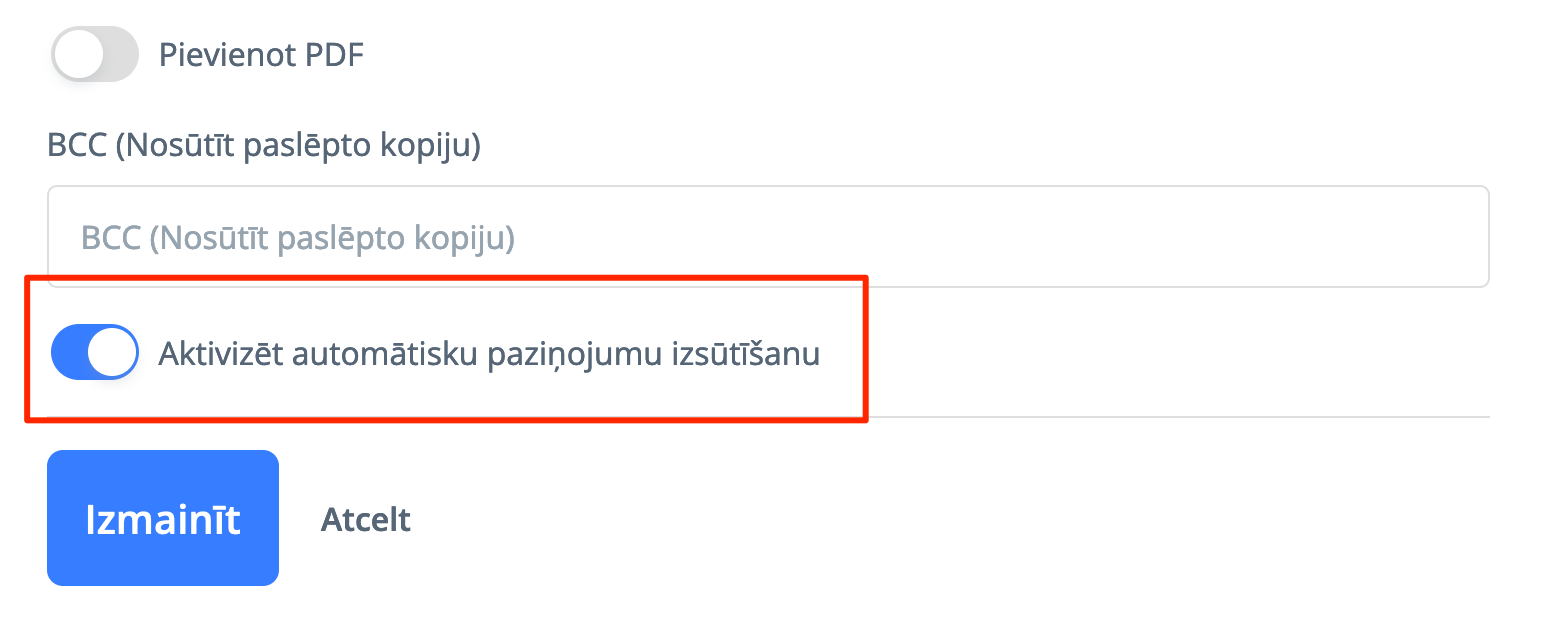
Task: Select the hidden copy BCC placeholder field
Action: [x=767, y=237]
